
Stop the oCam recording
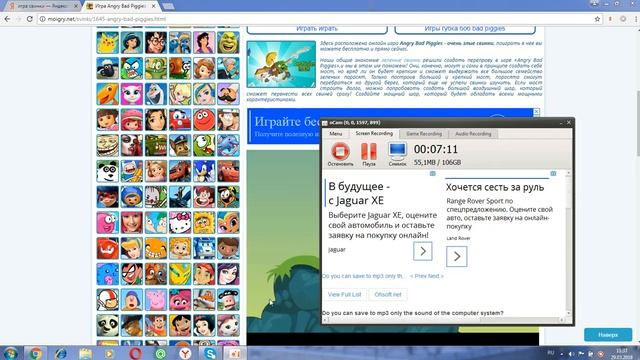click(x=340, y=154)
